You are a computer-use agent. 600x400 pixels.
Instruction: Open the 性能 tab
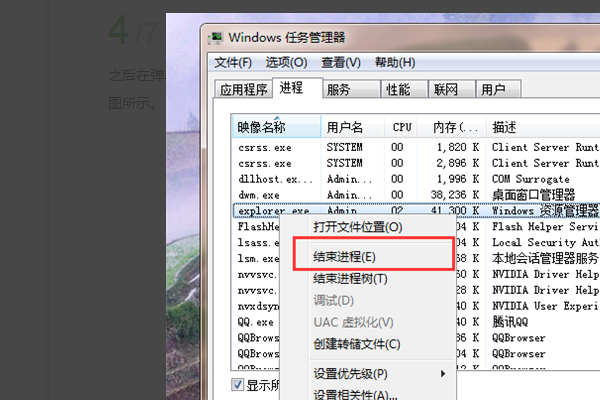[x=404, y=89]
